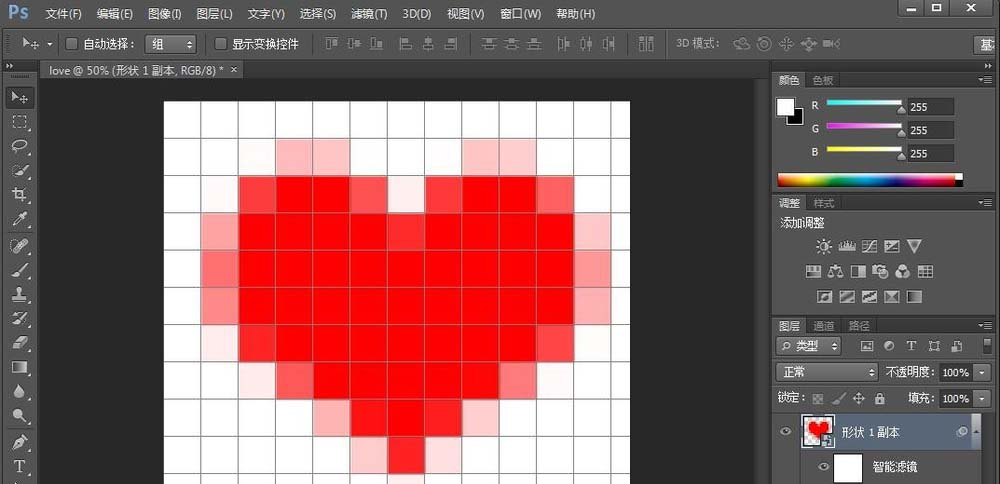Select the Blur tool (water drop)
This screenshot has height=484, width=1000.
(19, 392)
